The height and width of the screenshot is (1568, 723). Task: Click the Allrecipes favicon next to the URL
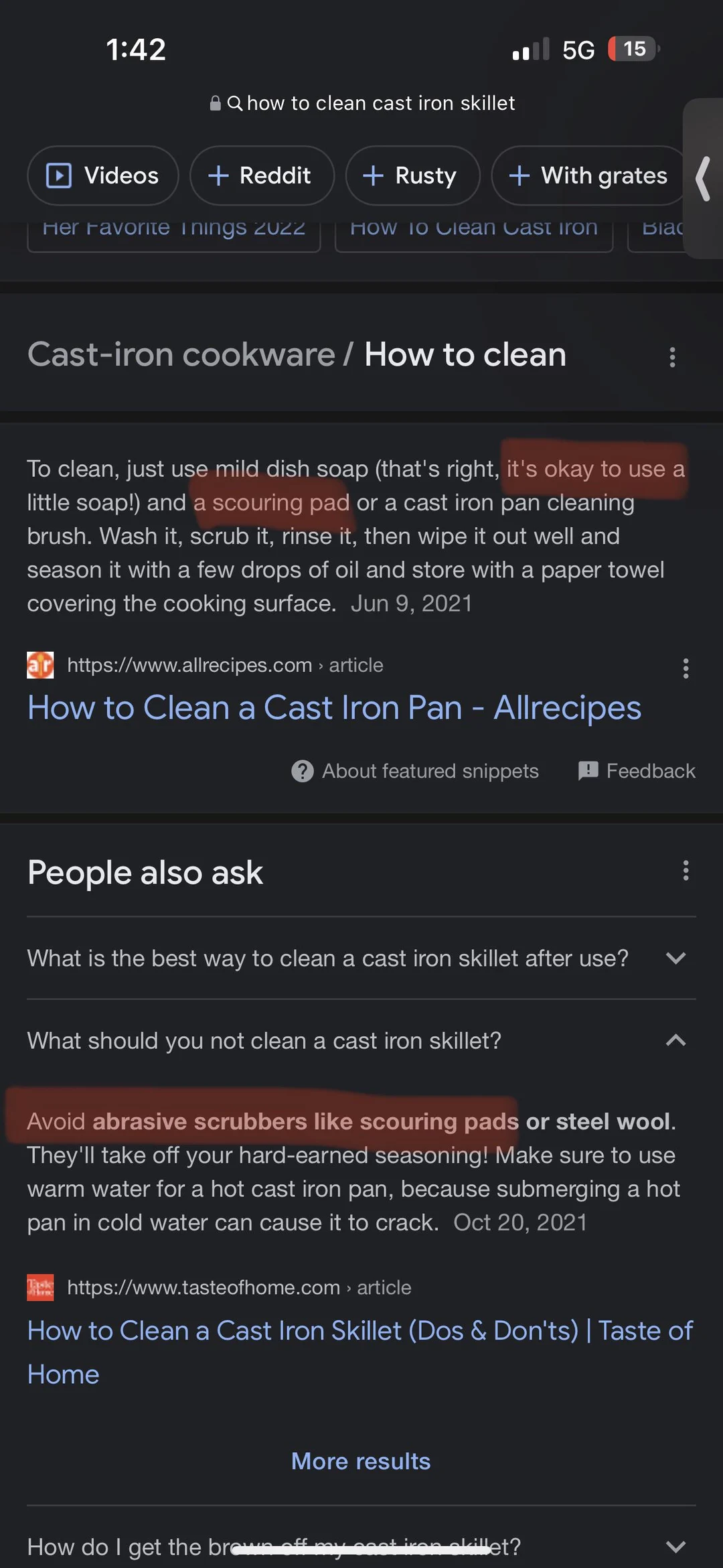40,665
